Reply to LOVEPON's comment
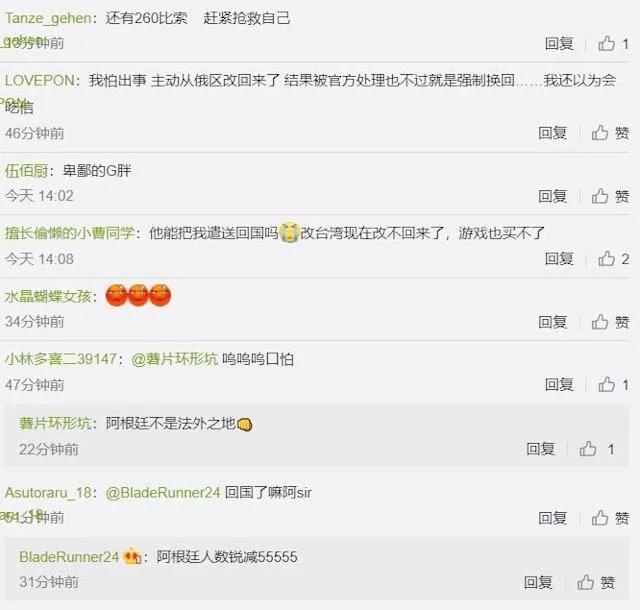 [552, 133]
